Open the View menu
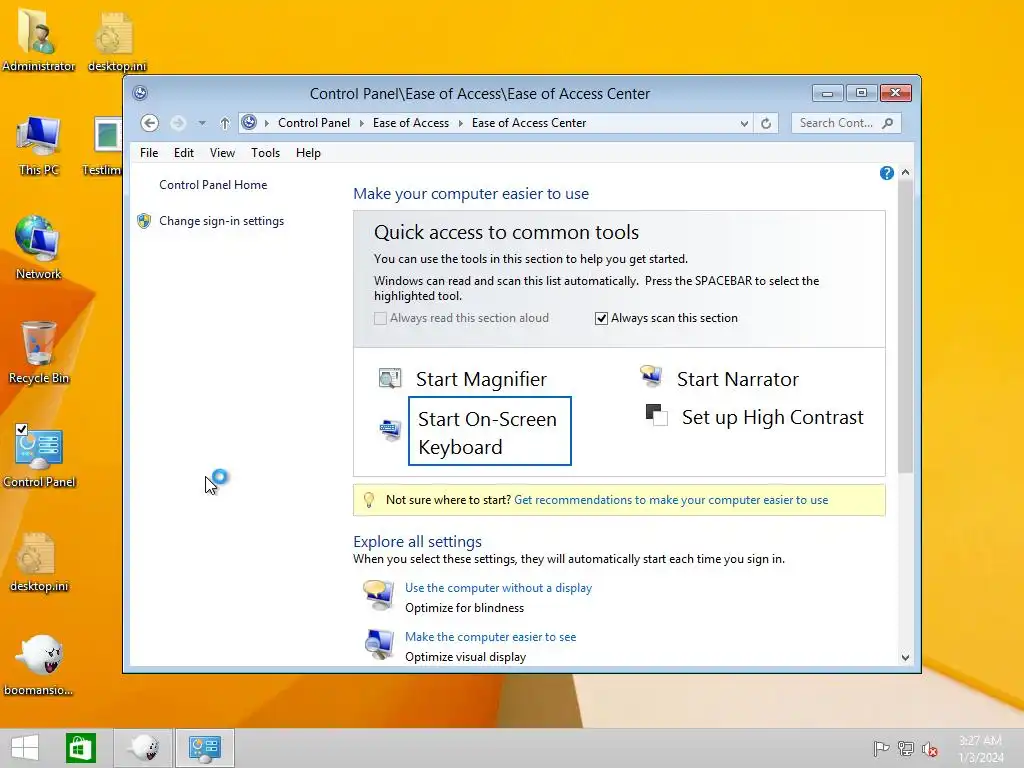 [222, 153]
